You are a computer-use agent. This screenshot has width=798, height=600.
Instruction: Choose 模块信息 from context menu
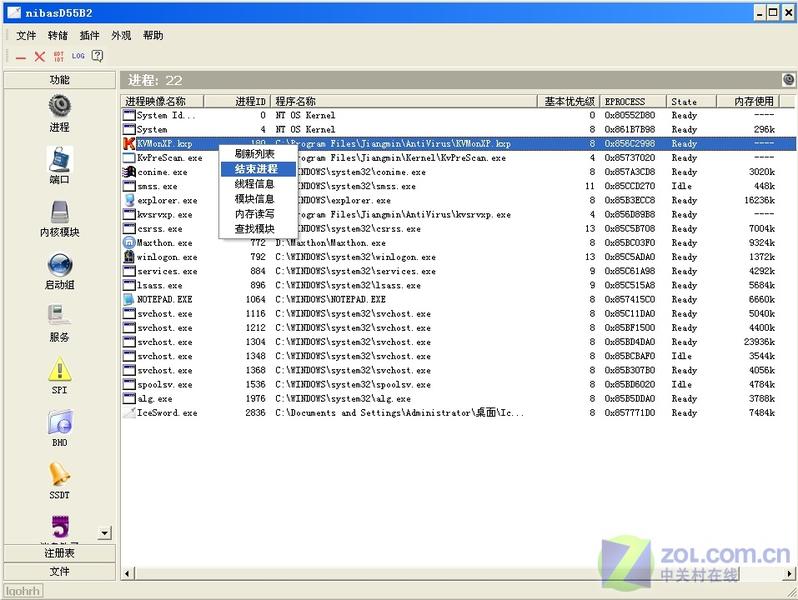258,199
